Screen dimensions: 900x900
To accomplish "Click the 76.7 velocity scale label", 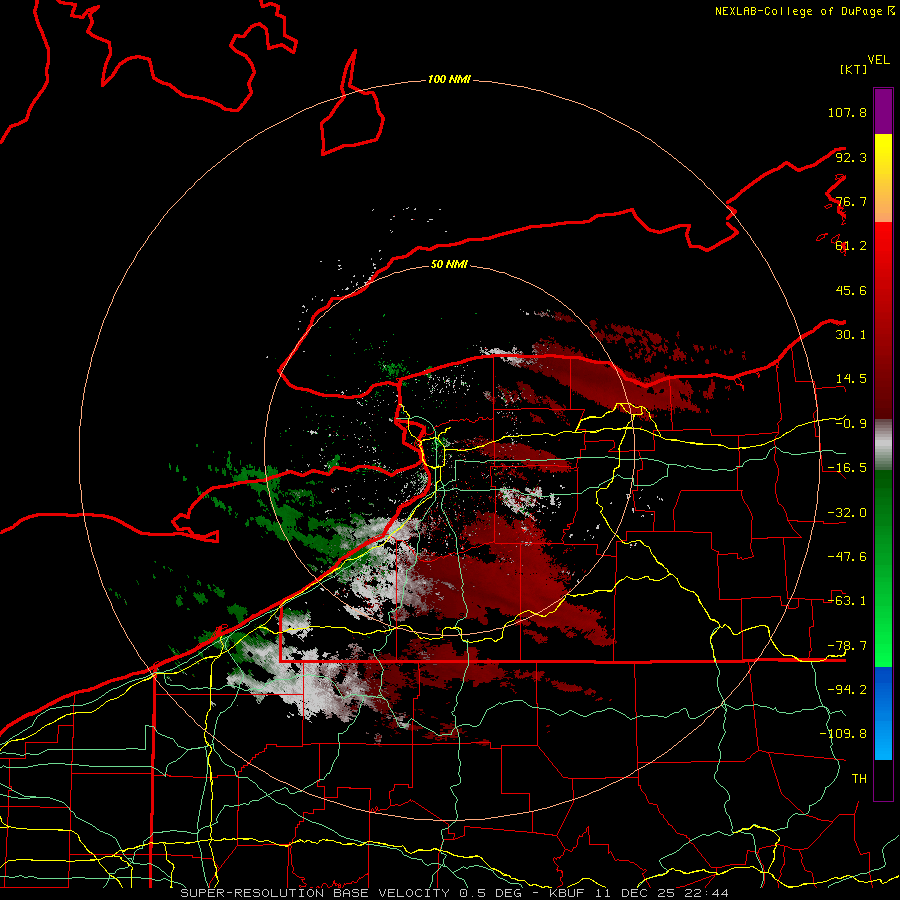I will tap(851, 201).
